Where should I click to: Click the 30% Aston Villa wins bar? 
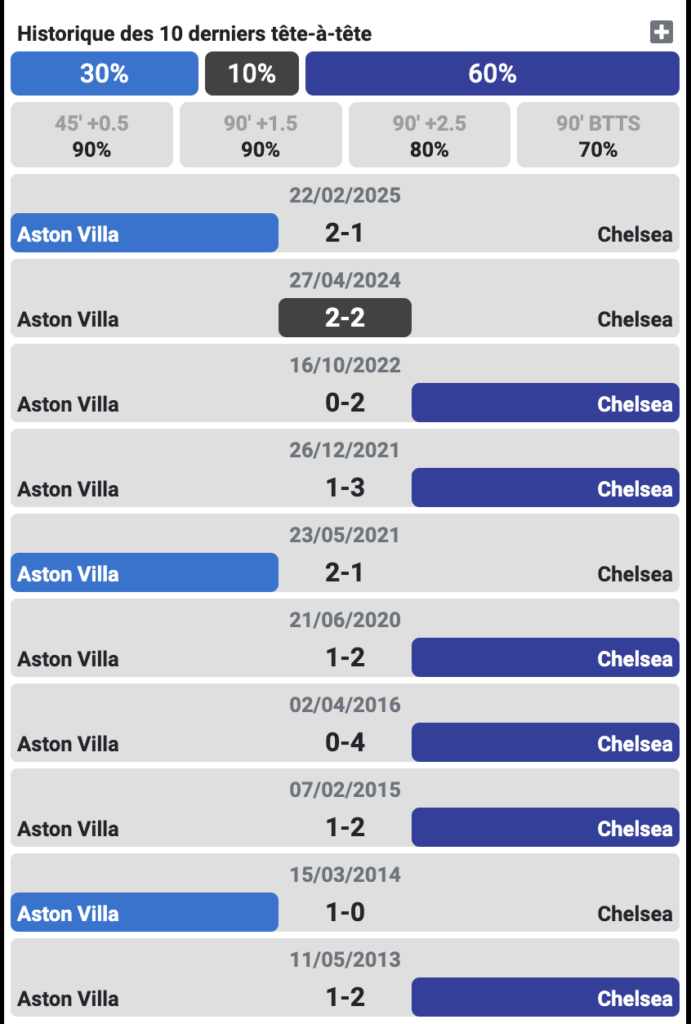(104, 73)
